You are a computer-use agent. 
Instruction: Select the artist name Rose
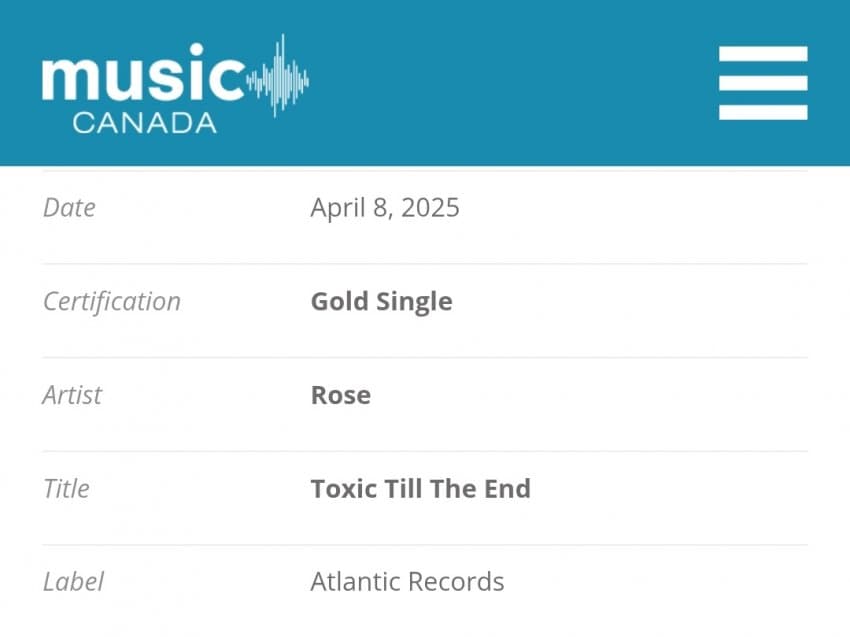pyautogui.click(x=340, y=395)
